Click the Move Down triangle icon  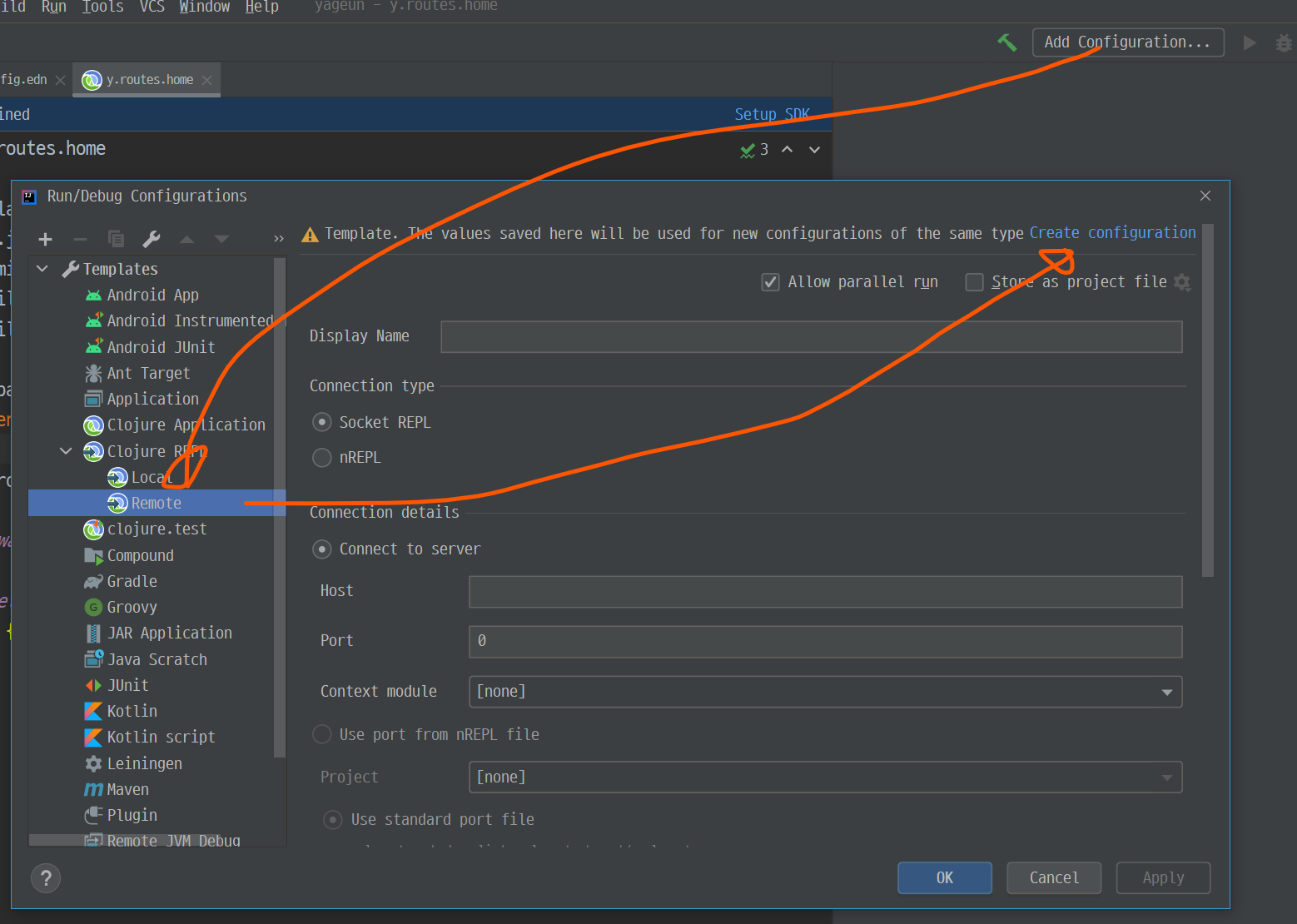pos(221,240)
